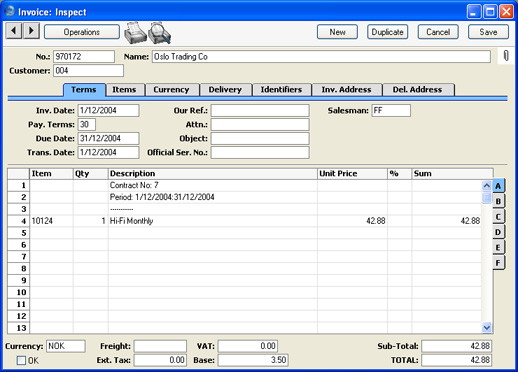Image resolution: width=518 pixels, height=372 pixels.
Task: Save the invoice with Save button
Action: pyautogui.click(x=488, y=32)
